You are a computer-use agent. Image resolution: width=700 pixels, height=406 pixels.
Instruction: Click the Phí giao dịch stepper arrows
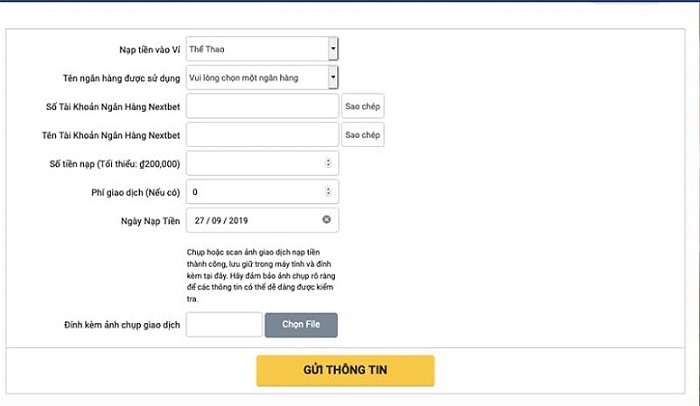tap(329, 191)
